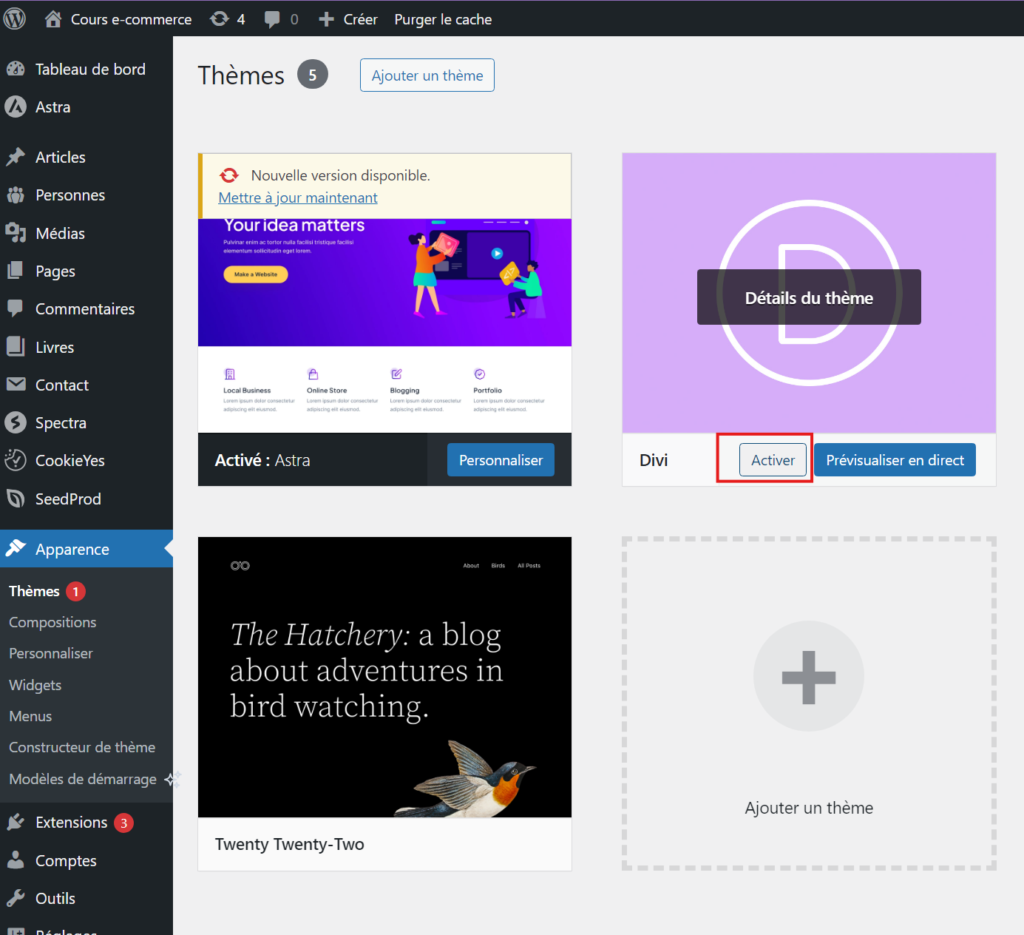Open the Personnaliser submenu under Apparence
1024x935 pixels.
(x=51, y=654)
